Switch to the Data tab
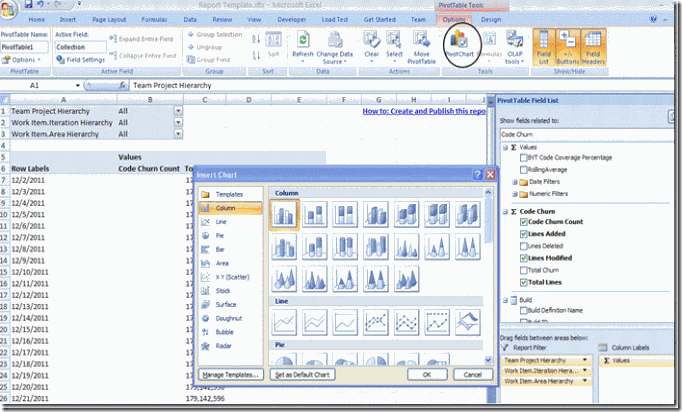Viewport: 682px width, 412px height. [190, 20]
